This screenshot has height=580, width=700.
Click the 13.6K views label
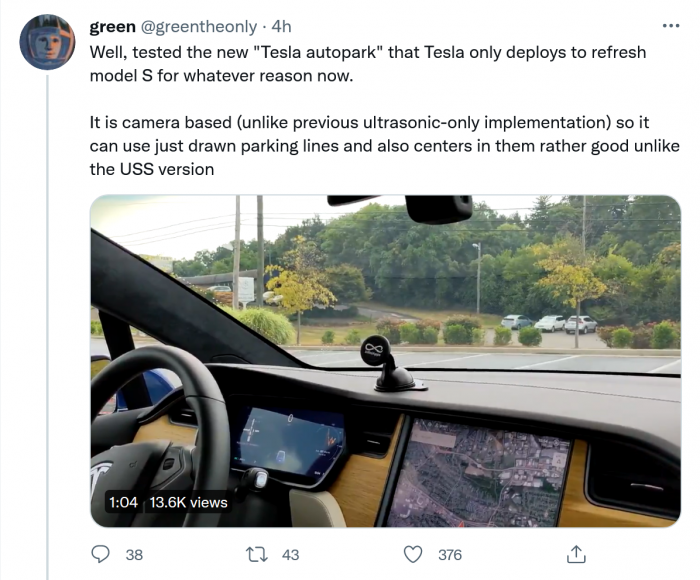(x=189, y=502)
